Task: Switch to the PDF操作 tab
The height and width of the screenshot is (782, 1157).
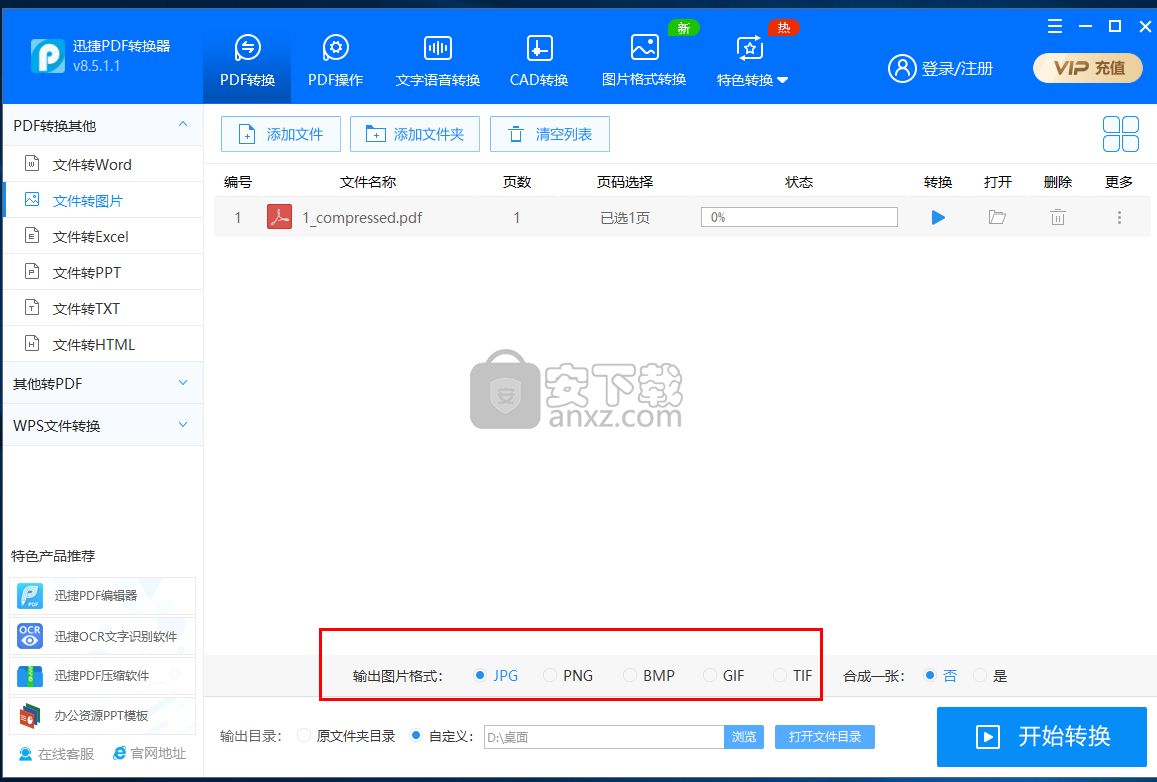Action: click(335, 60)
